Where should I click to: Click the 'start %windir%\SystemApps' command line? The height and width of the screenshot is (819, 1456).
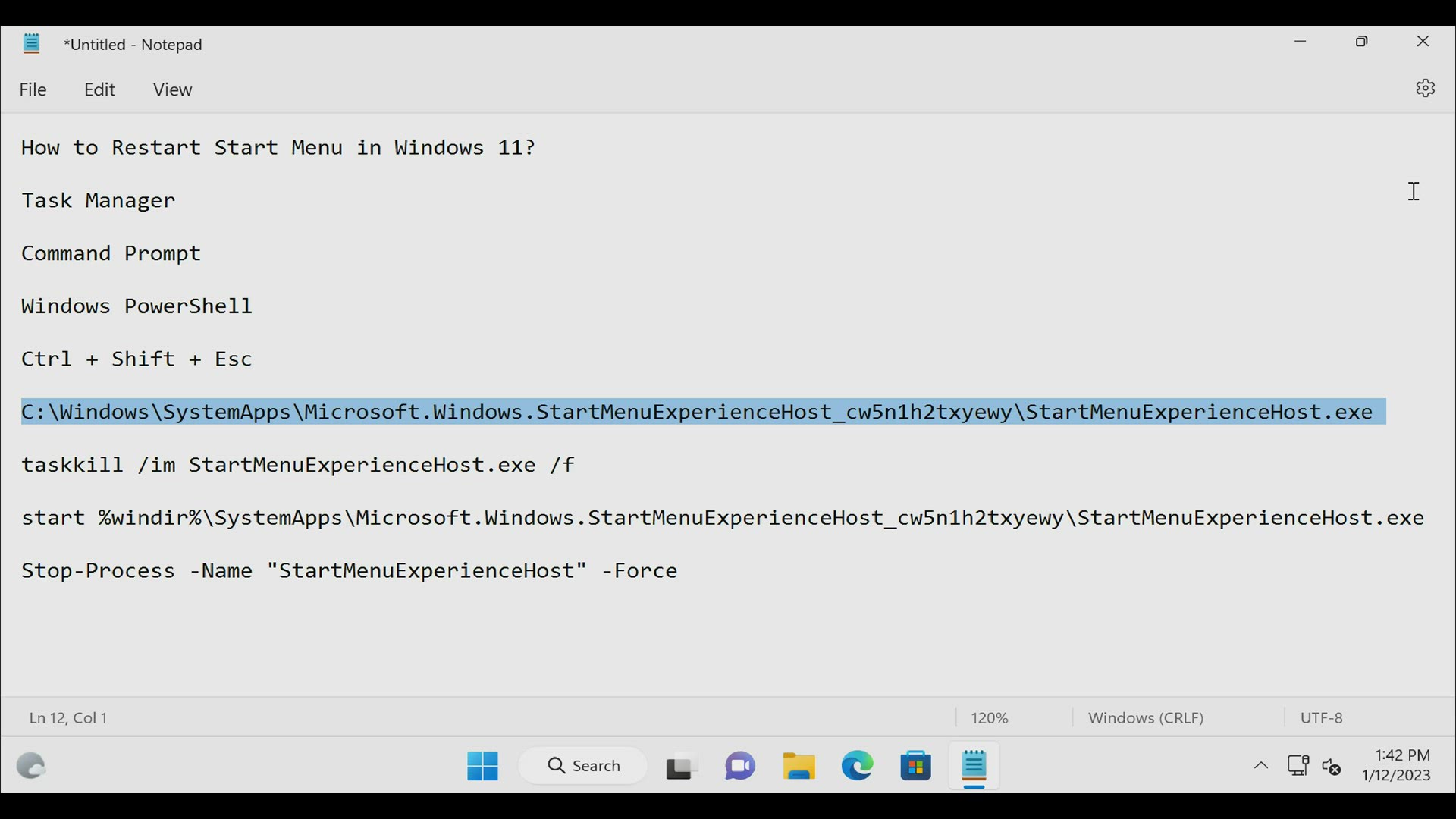pyautogui.click(x=723, y=518)
